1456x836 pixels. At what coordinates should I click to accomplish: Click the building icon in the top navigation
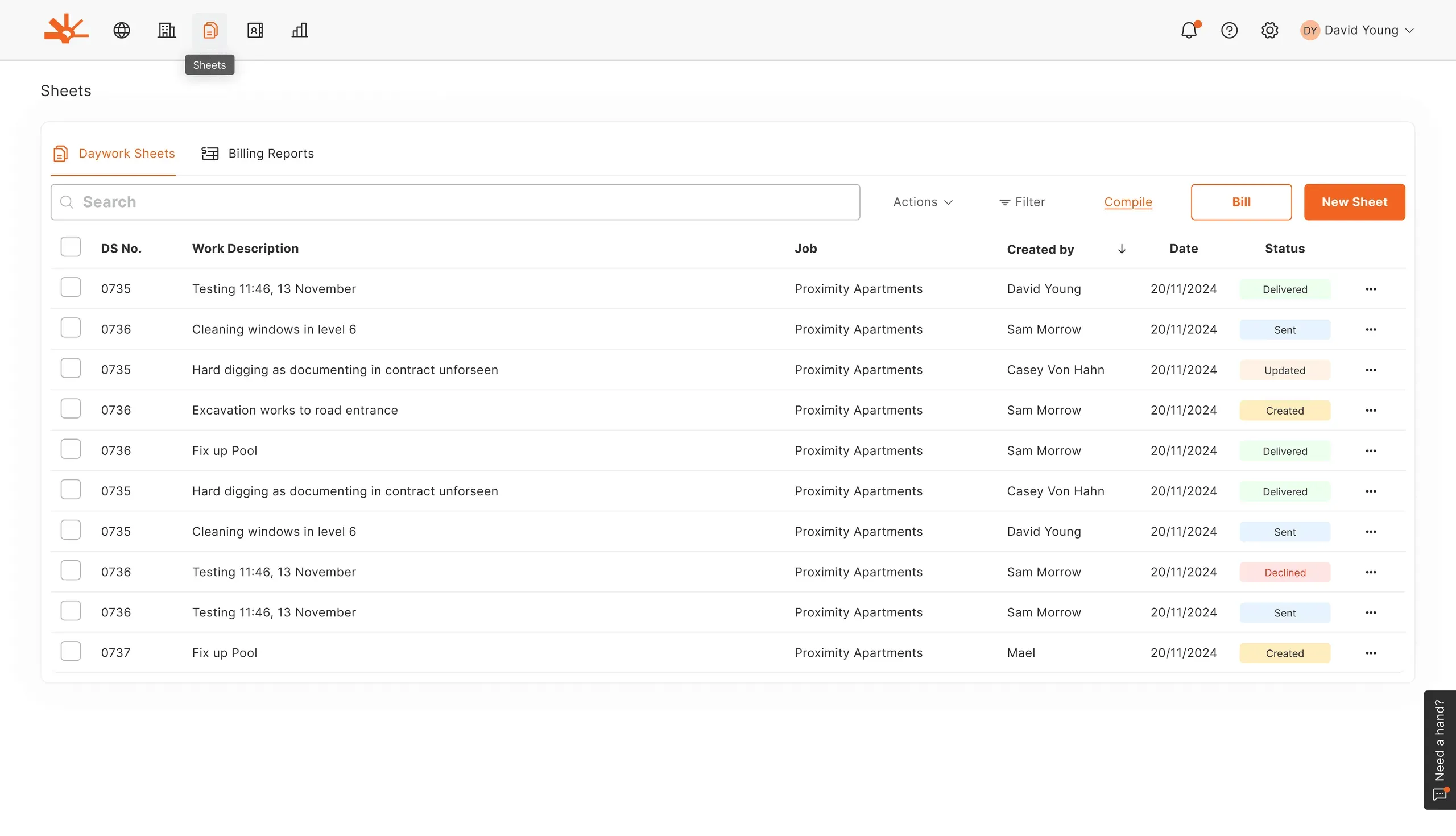[x=167, y=30]
